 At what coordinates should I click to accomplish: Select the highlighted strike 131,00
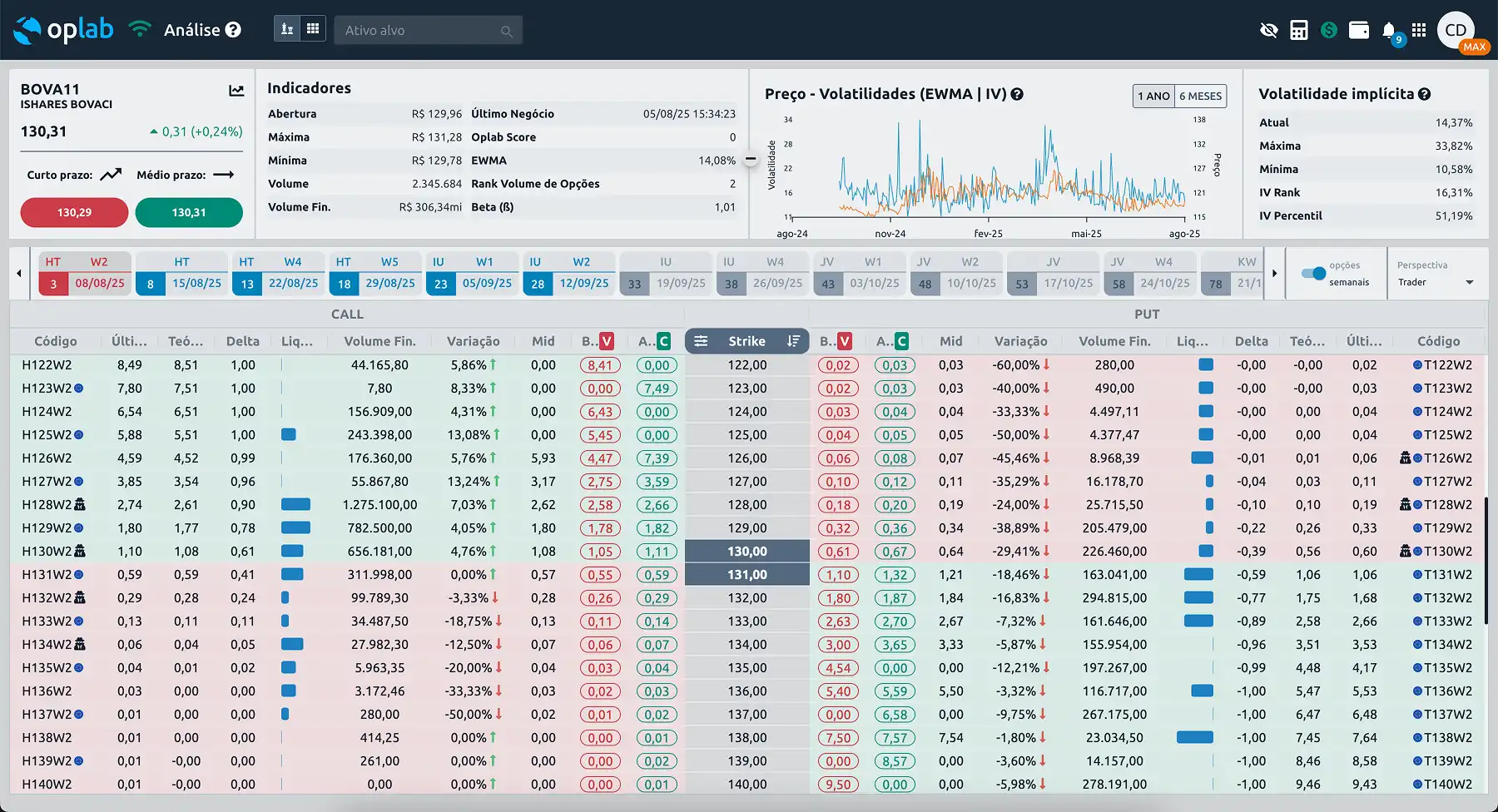click(x=747, y=575)
